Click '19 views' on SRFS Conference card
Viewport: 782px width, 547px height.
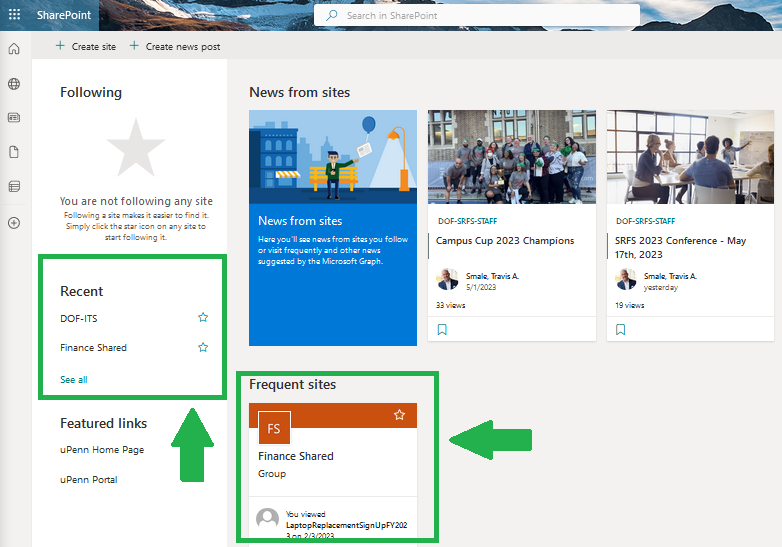point(629,305)
